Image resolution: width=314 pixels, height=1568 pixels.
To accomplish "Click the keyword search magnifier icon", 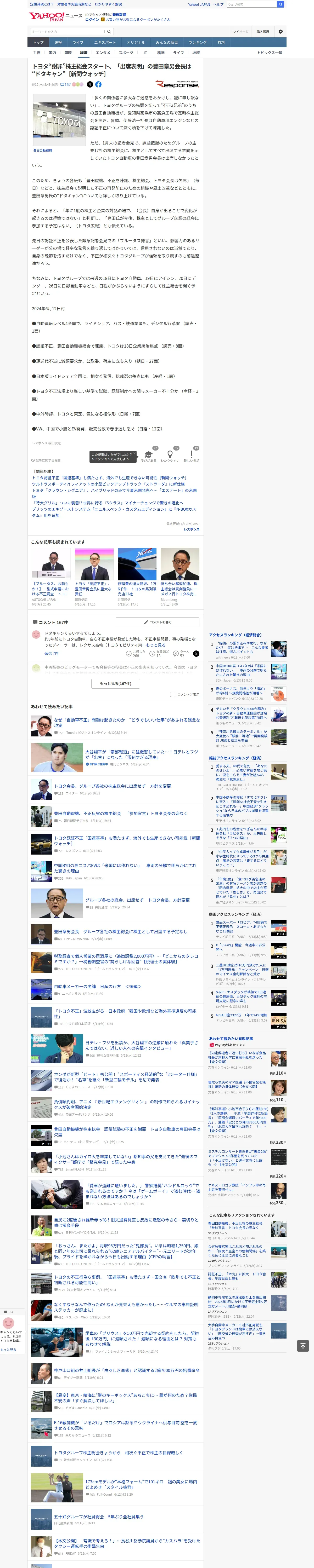I will coord(109,32).
